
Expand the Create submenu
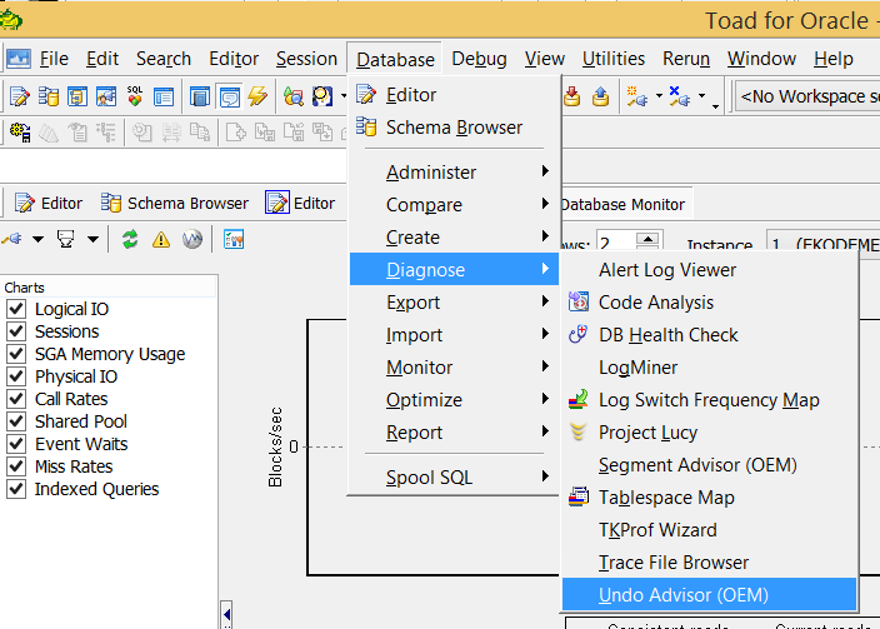pos(454,237)
